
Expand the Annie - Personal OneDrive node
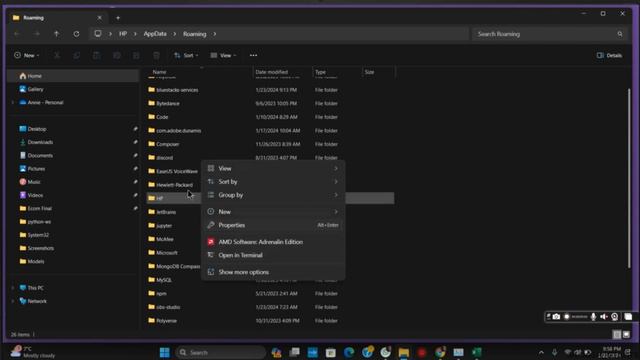pos(13,102)
